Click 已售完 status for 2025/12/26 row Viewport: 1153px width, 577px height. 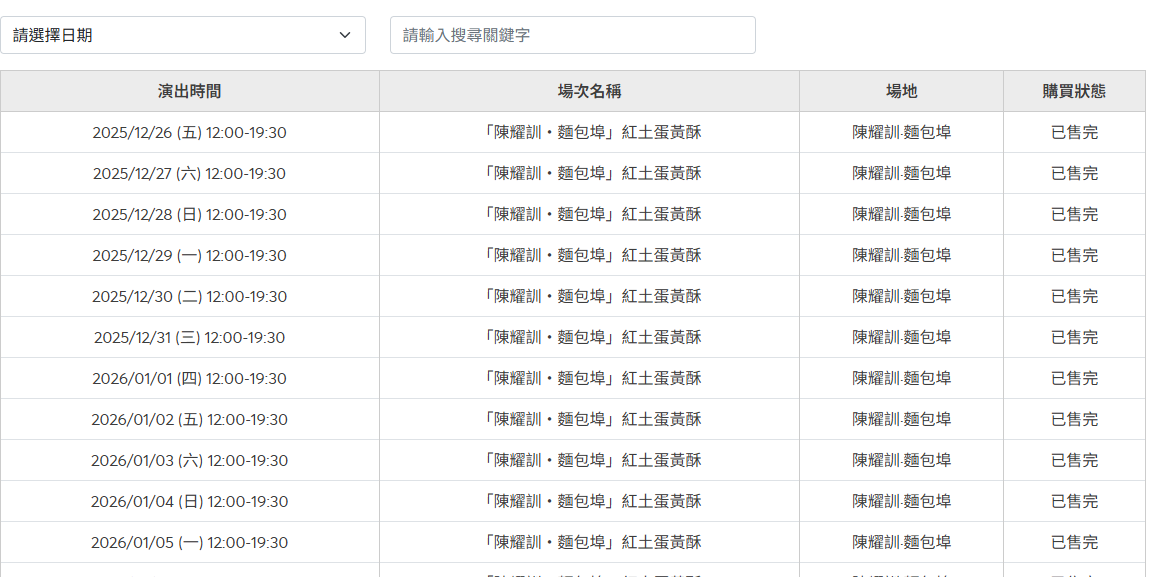point(1074,132)
